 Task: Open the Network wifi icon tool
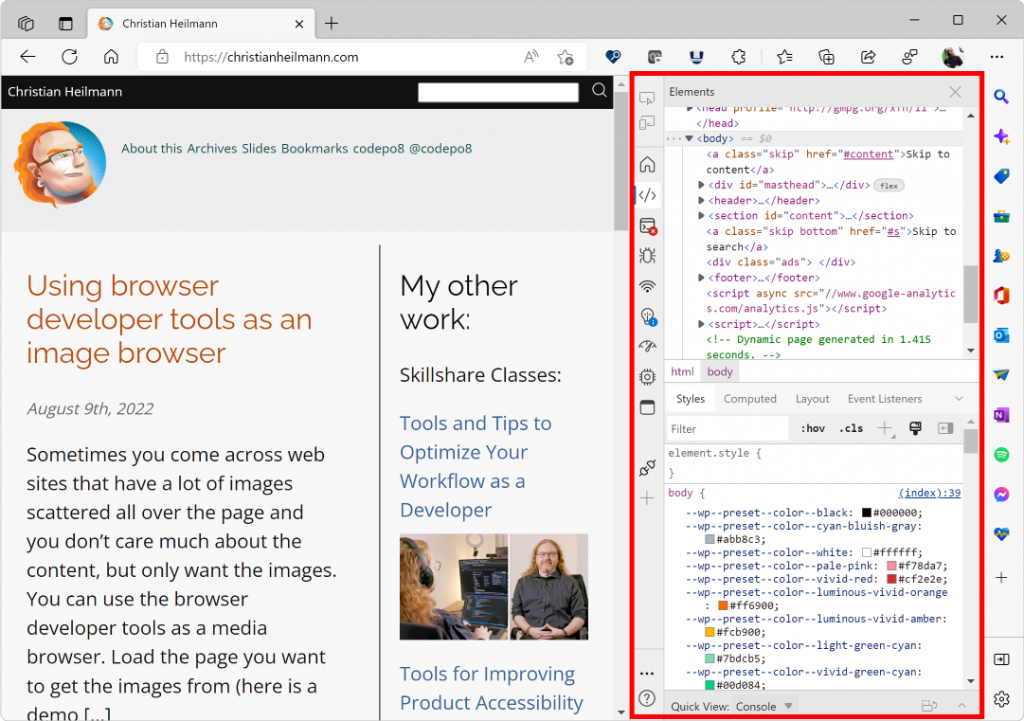pos(647,286)
